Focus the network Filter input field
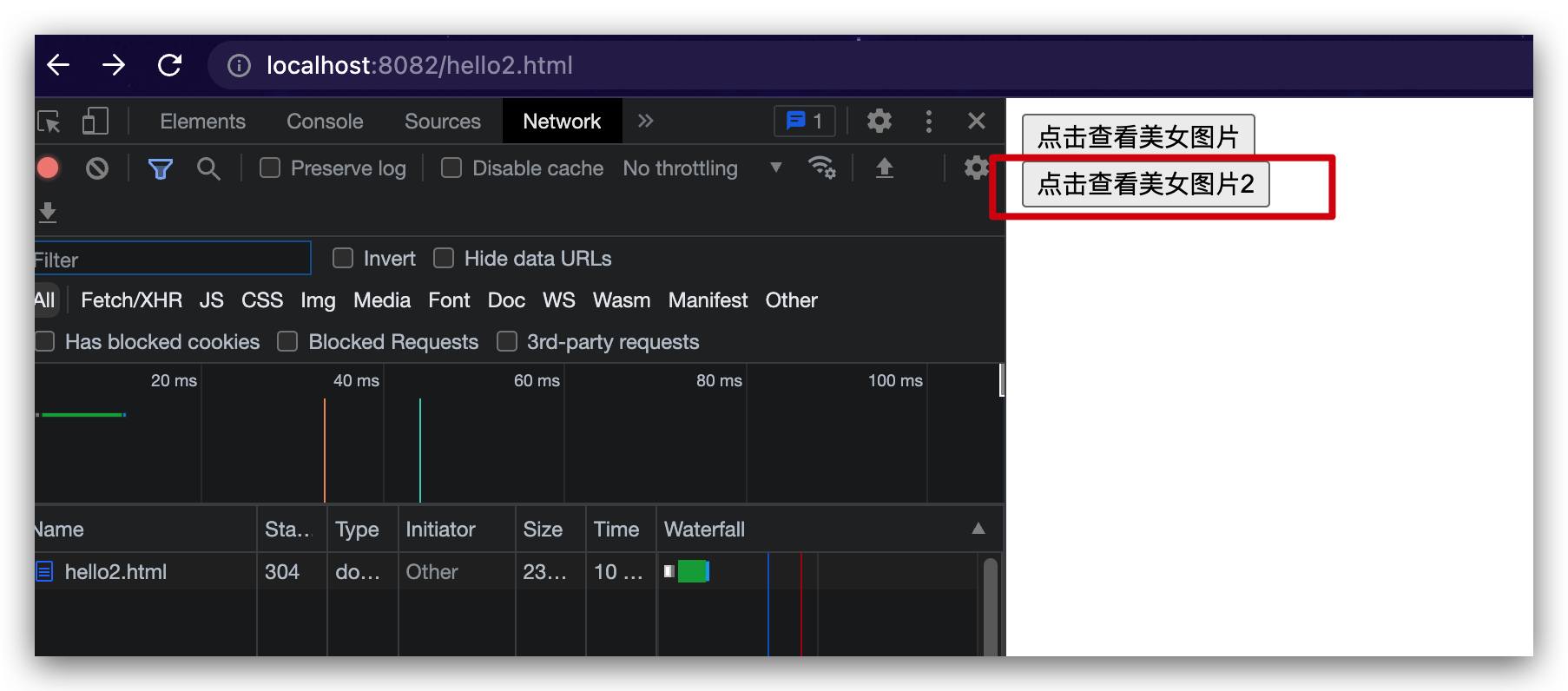This screenshot has height=691, width=1568. (173, 259)
